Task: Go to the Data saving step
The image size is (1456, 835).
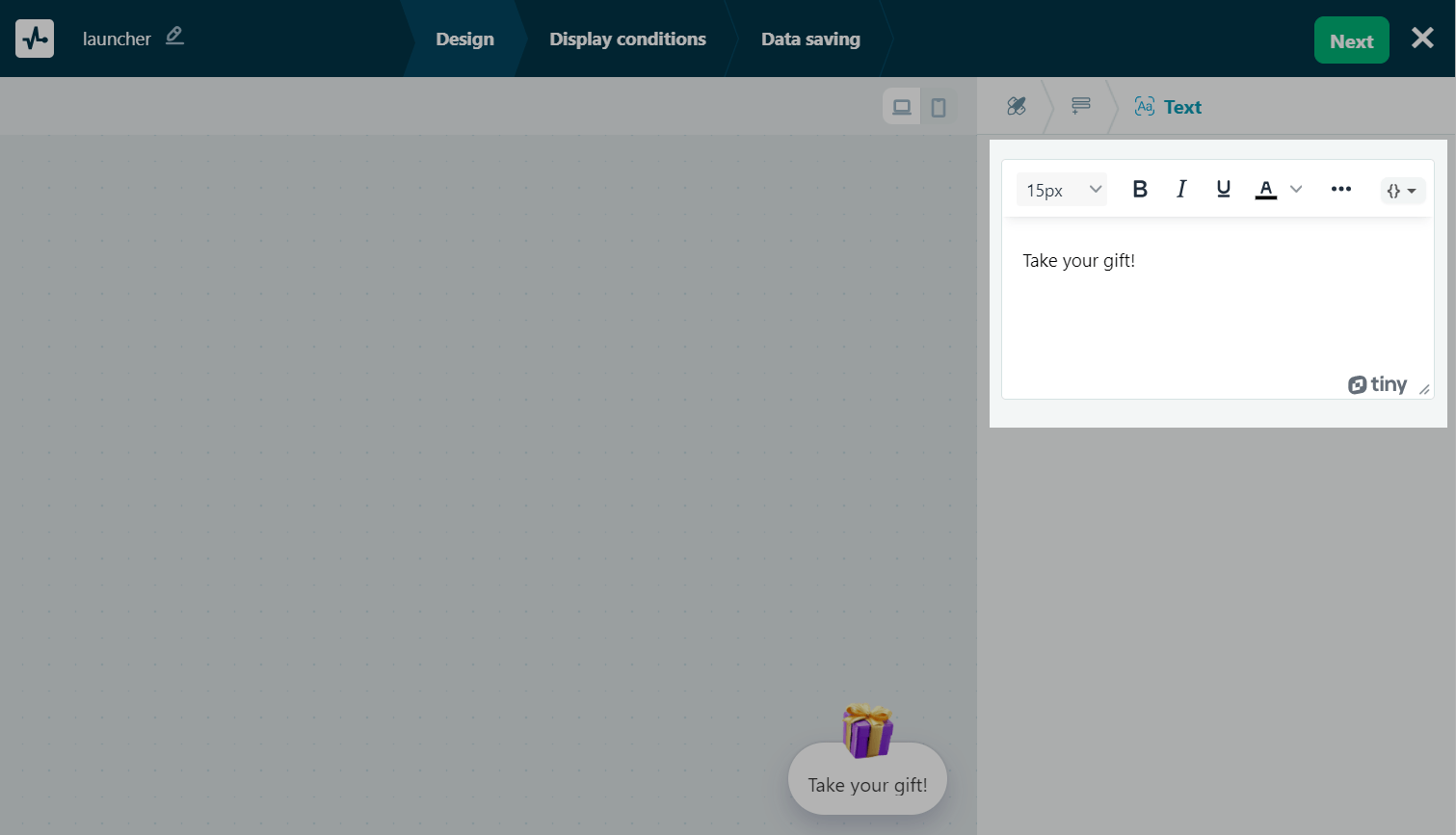Action: pyautogui.click(x=810, y=39)
